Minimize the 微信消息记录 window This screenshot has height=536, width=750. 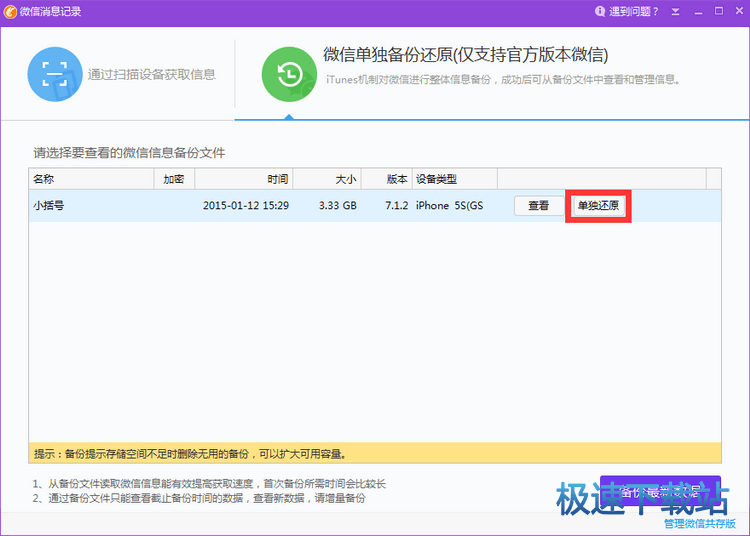[697, 12]
